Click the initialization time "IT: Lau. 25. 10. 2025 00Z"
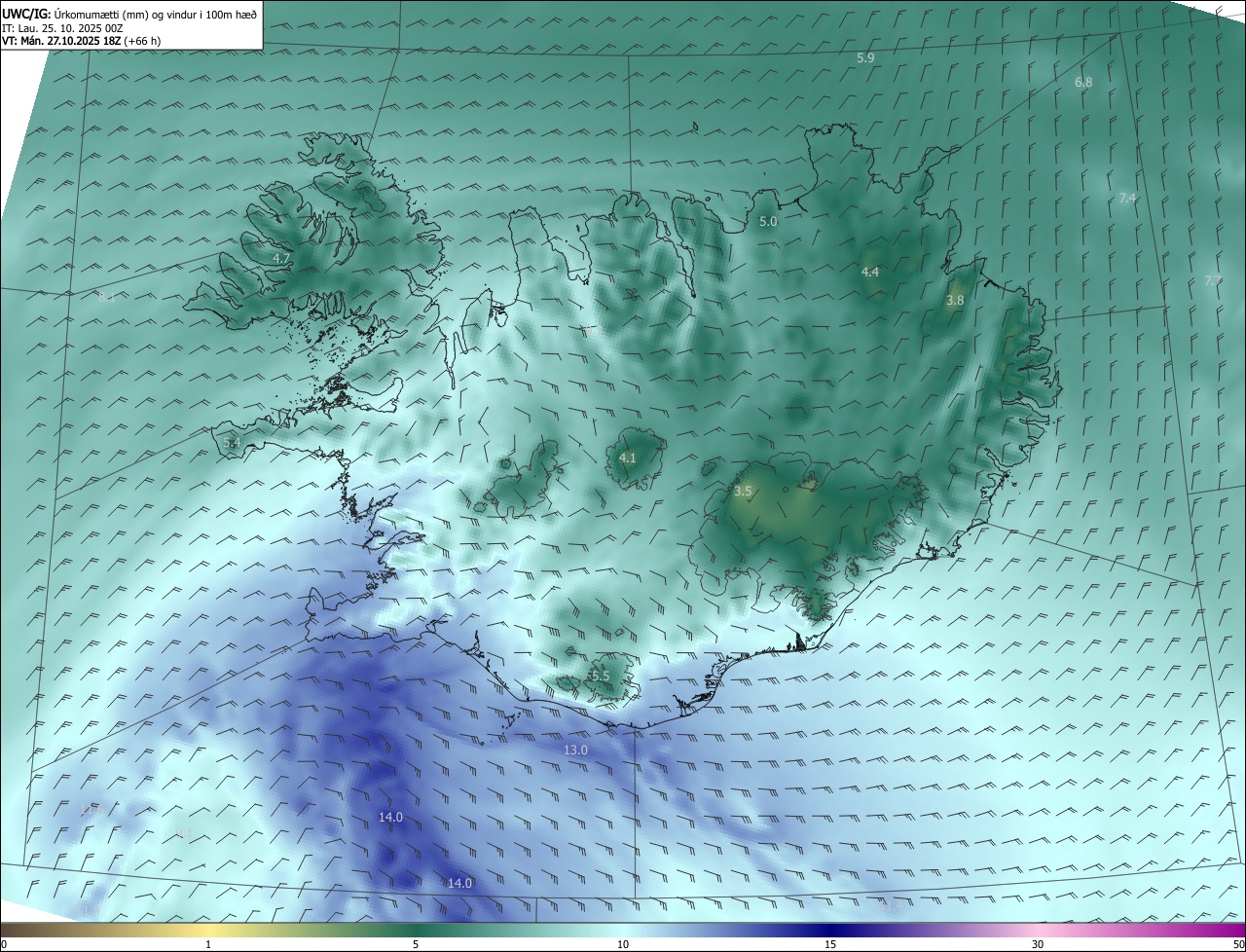1246x952 pixels. pos(62,28)
